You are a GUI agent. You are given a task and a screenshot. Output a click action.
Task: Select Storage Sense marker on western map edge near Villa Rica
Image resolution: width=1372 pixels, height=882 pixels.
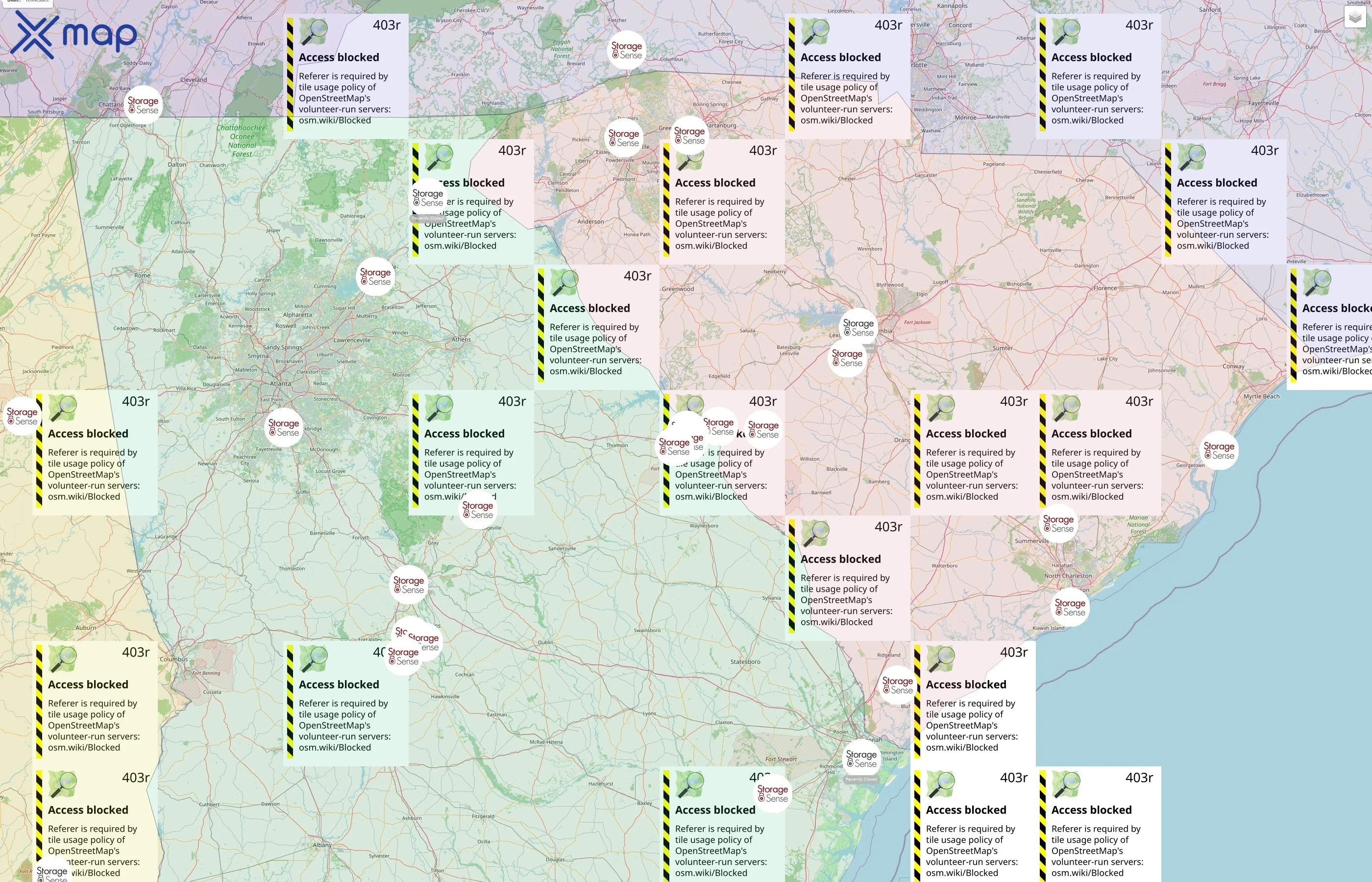[x=22, y=416]
